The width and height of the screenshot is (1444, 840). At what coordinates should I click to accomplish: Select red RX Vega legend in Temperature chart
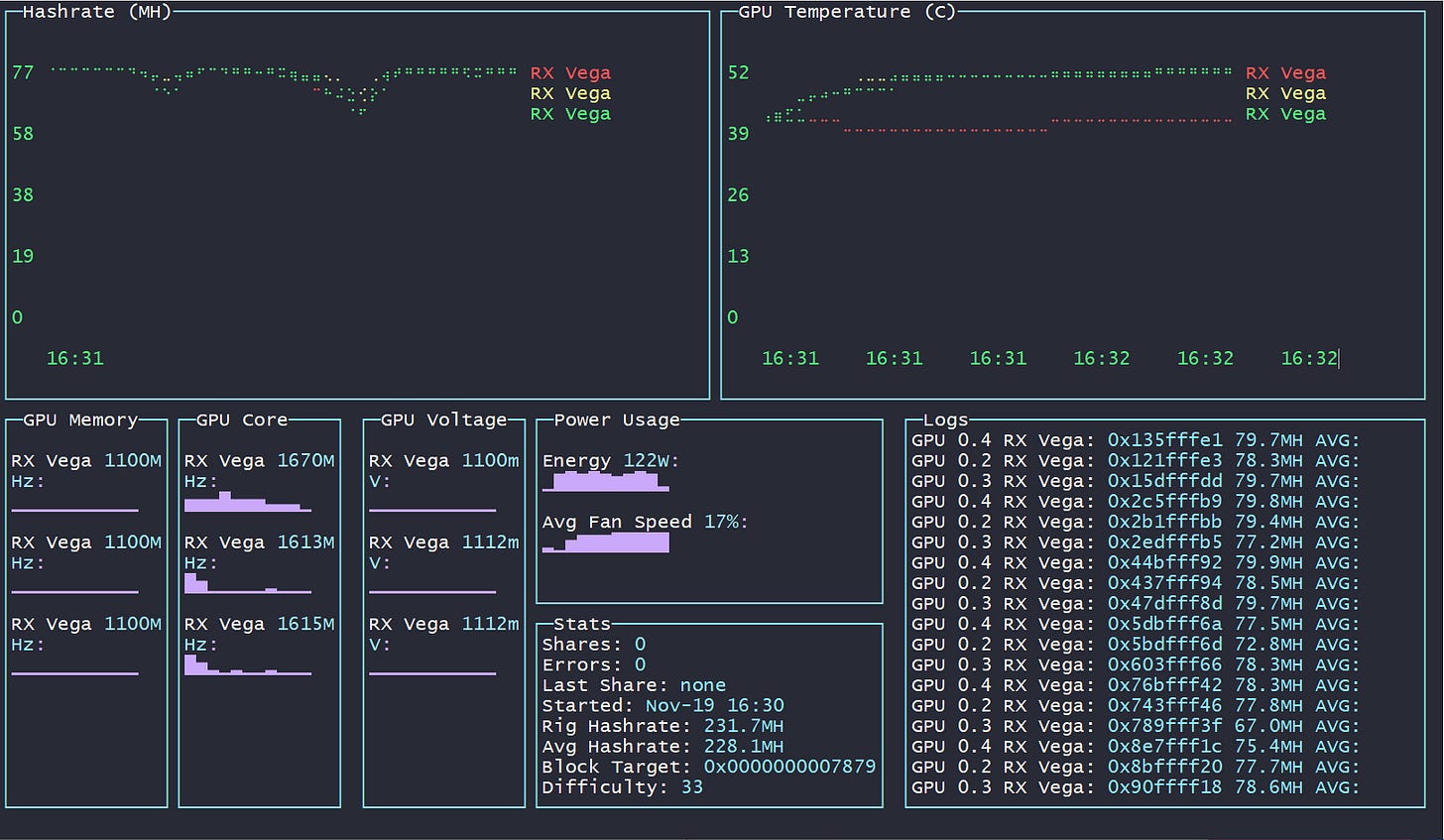coord(1285,72)
